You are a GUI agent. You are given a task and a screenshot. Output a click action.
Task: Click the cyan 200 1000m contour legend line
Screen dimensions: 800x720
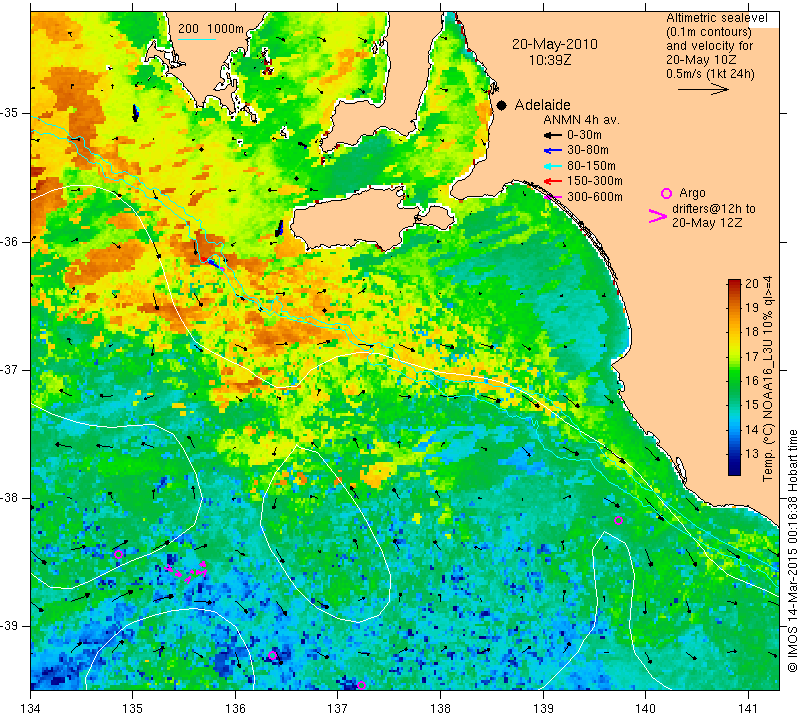tap(196, 39)
